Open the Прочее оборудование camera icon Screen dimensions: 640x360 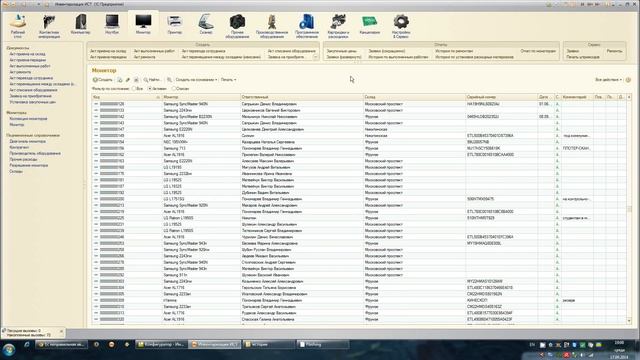coord(237,26)
